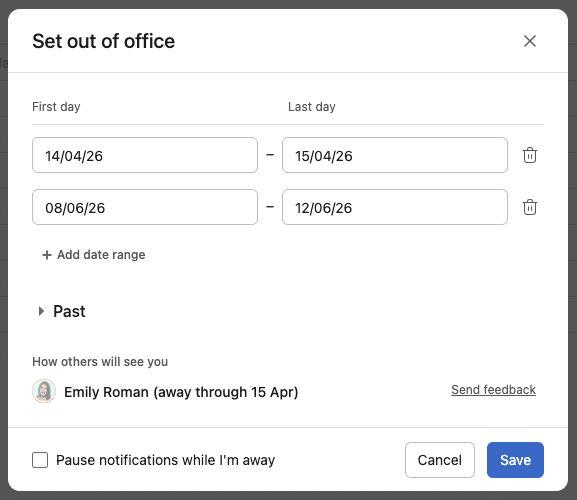Click the 'How others will see you' label
Screen dimensions: 577x500
click(x=100, y=362)
